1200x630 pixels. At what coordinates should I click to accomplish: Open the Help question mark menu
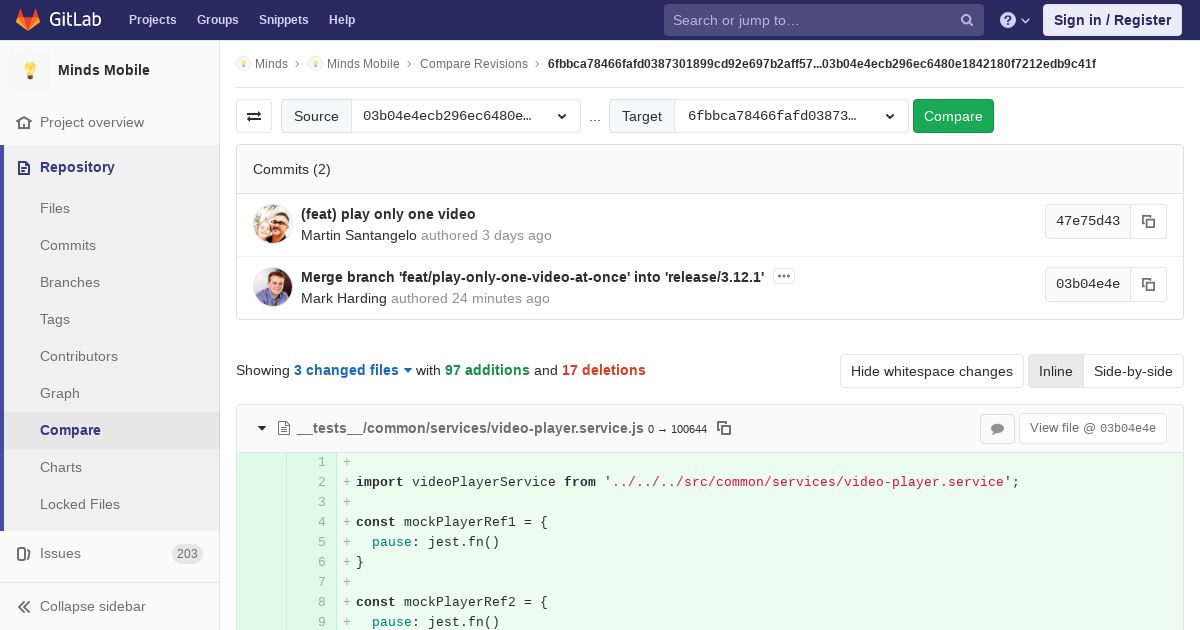tap(1015, 20)
